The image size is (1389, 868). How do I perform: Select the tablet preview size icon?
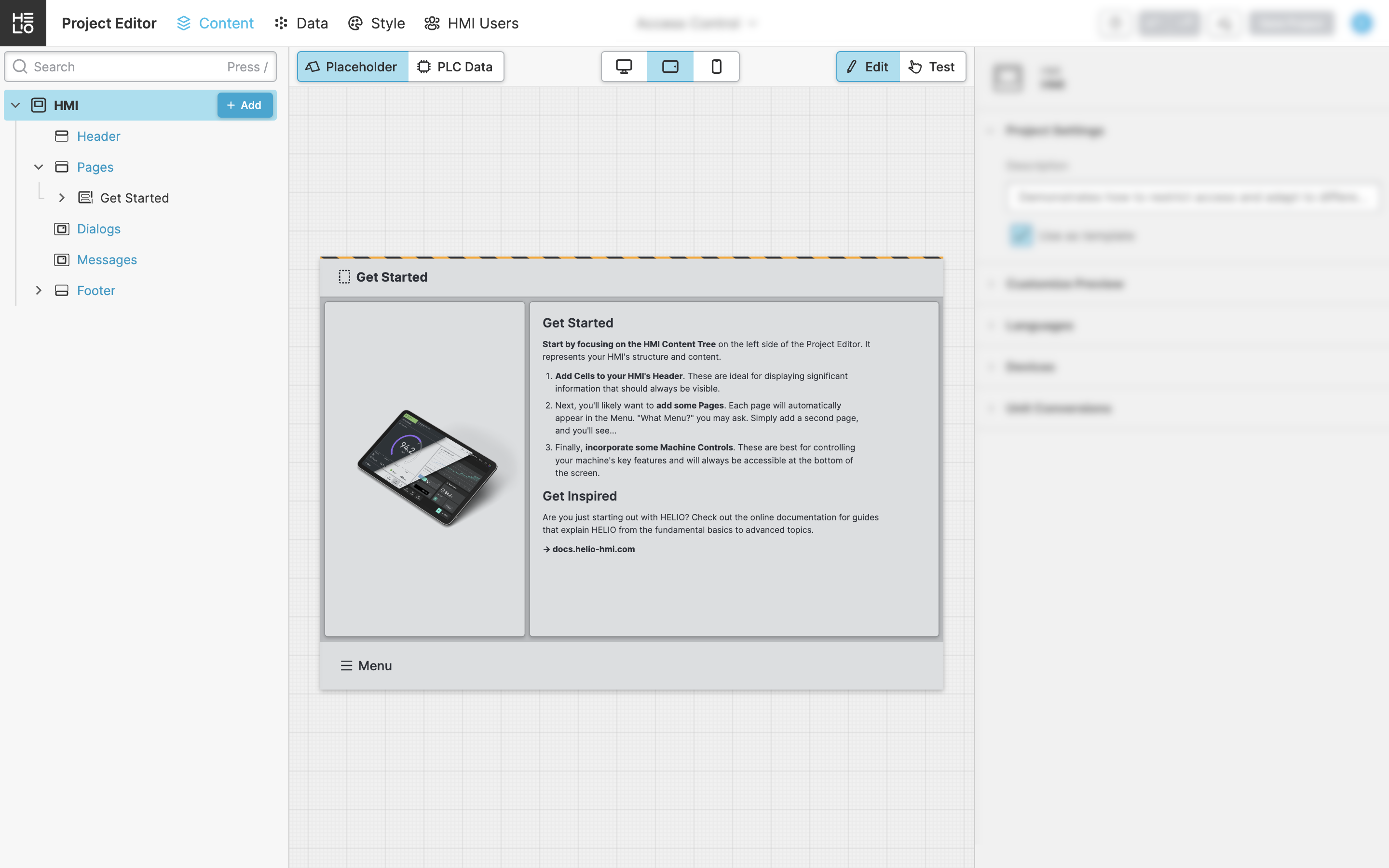pos(670,67)
